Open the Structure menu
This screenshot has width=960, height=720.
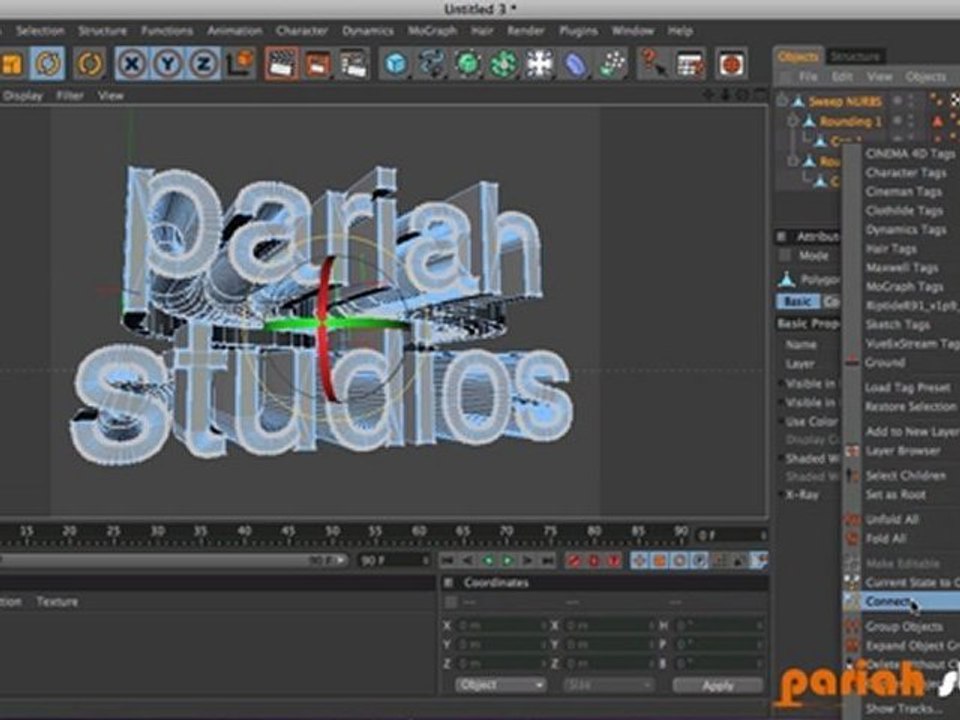102,31
